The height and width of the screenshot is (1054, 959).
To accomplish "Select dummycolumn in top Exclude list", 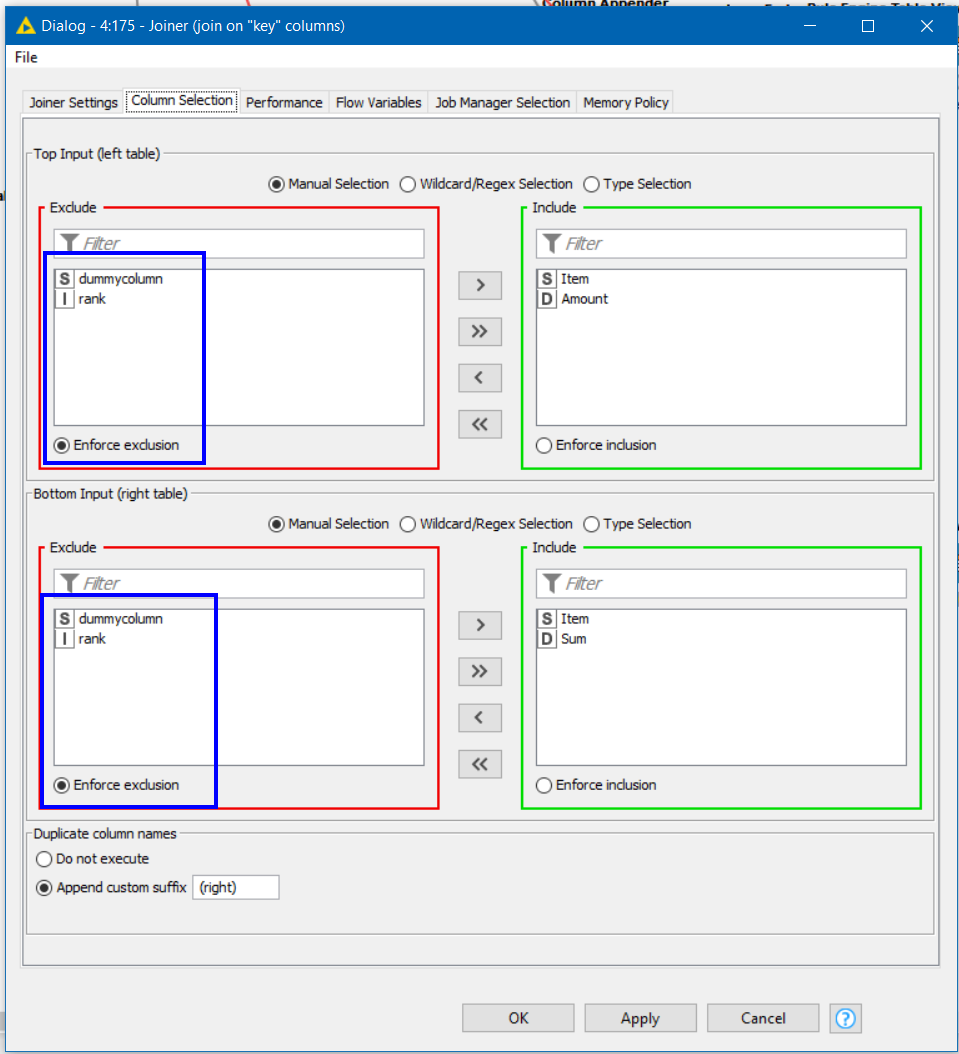I will tap(120, 279).
